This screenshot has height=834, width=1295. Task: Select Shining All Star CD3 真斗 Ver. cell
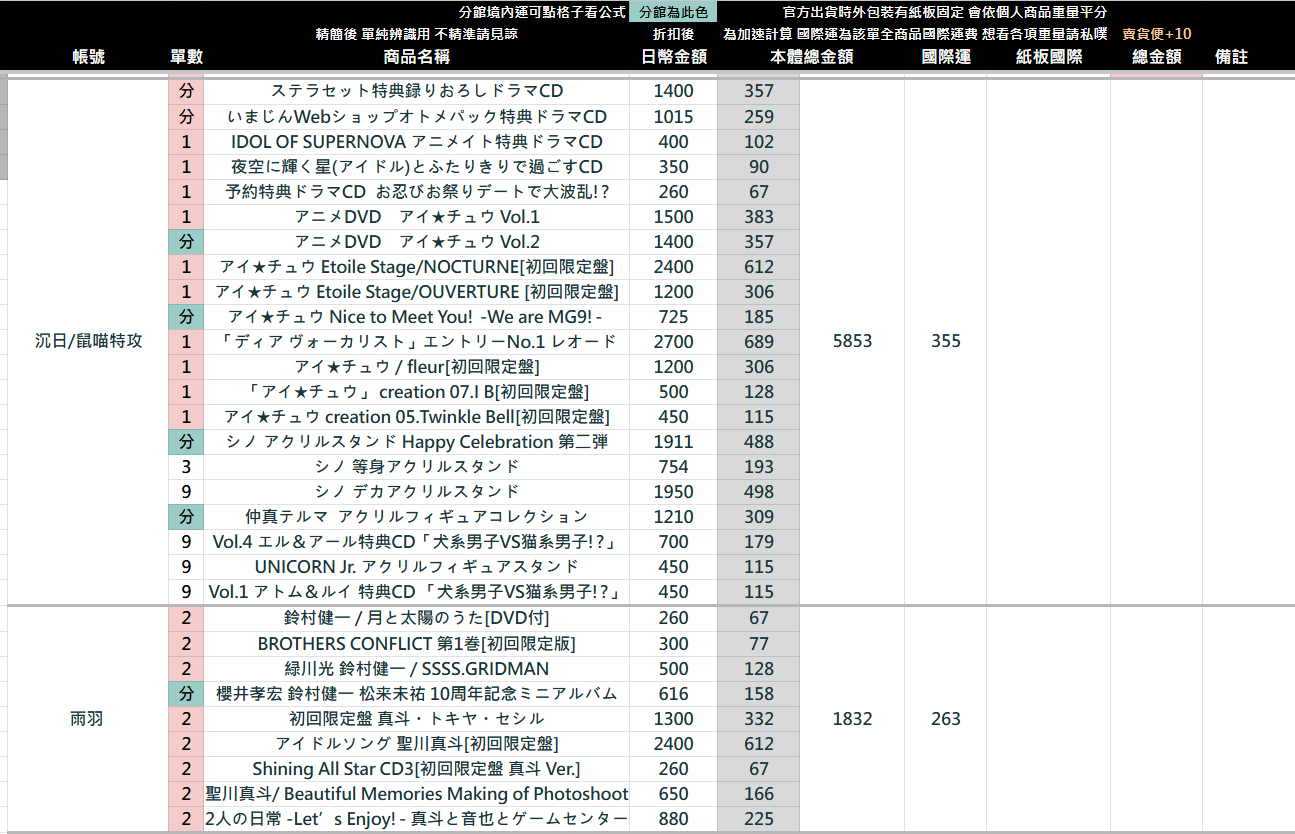[x=416, y=769]
